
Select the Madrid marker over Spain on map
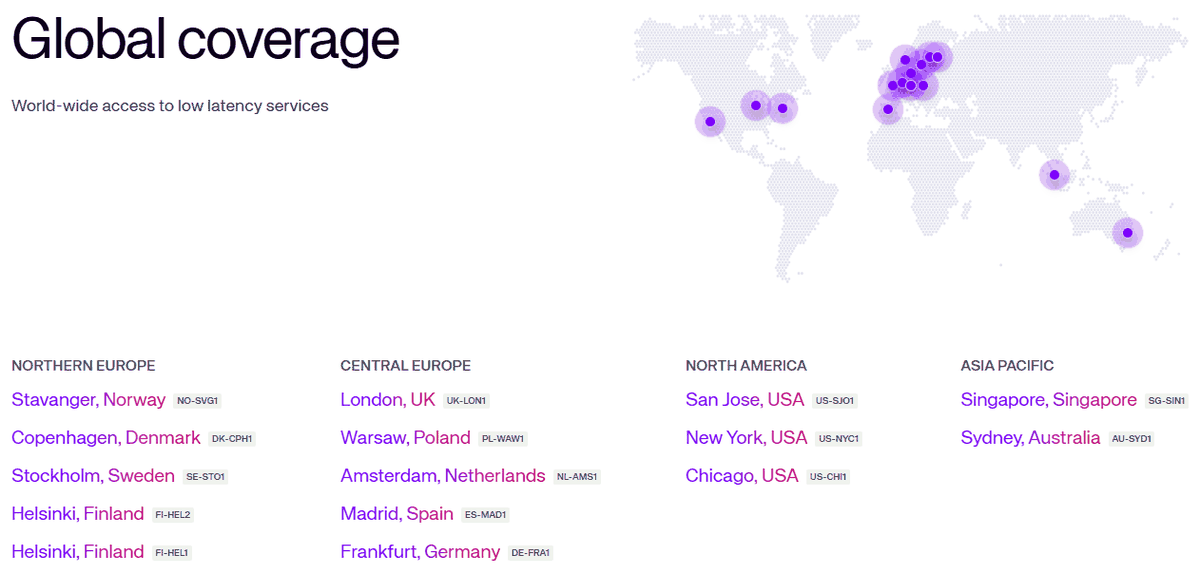point(887,109)
